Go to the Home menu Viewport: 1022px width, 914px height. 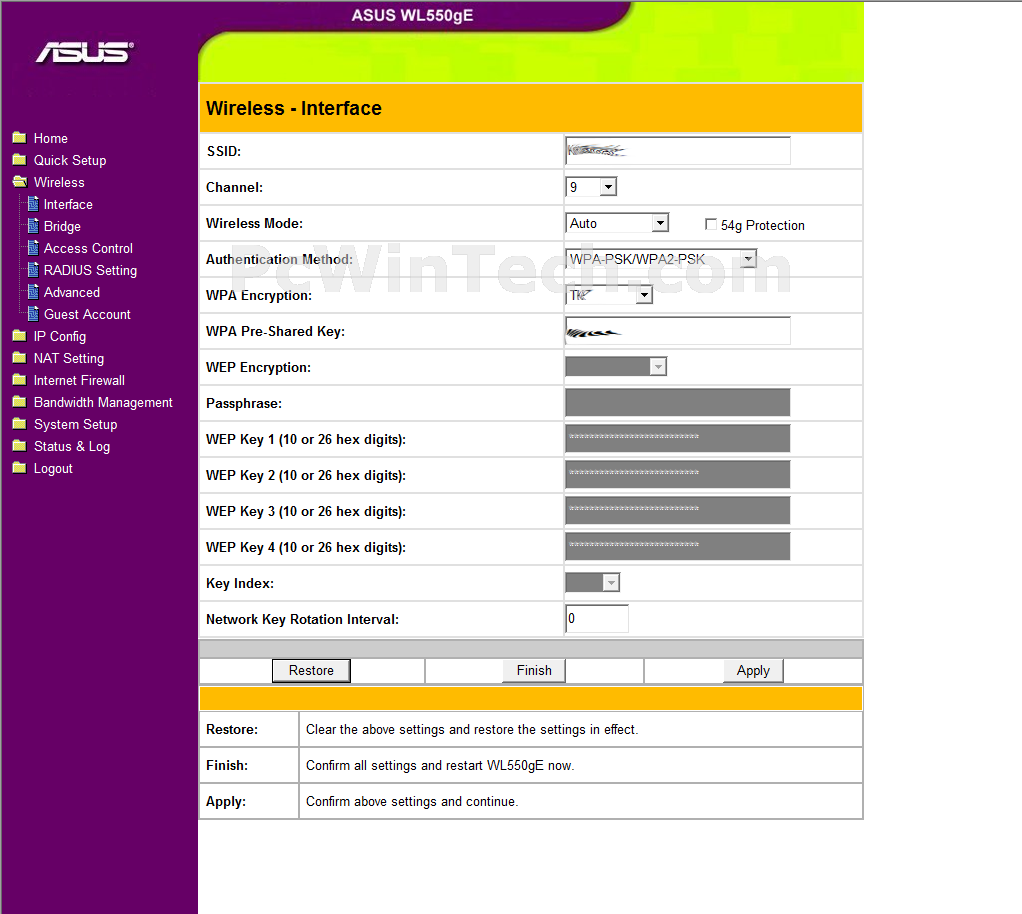click(x=51, y=138)
